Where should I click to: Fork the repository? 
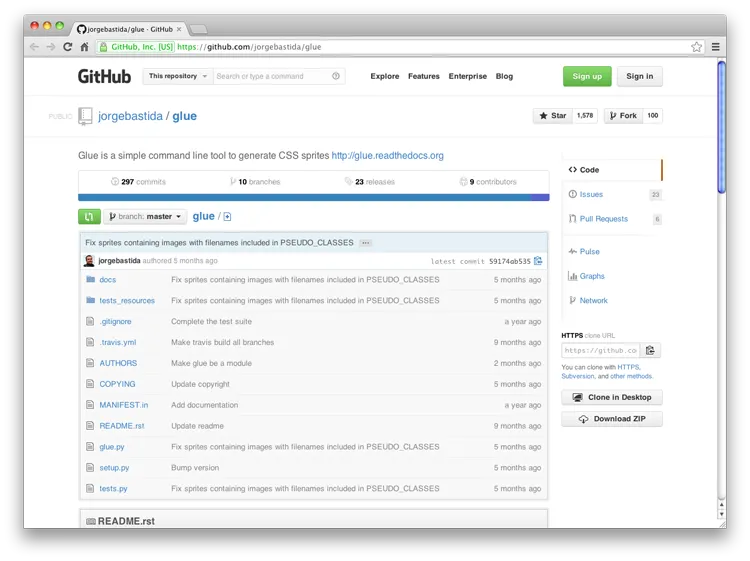623,116
